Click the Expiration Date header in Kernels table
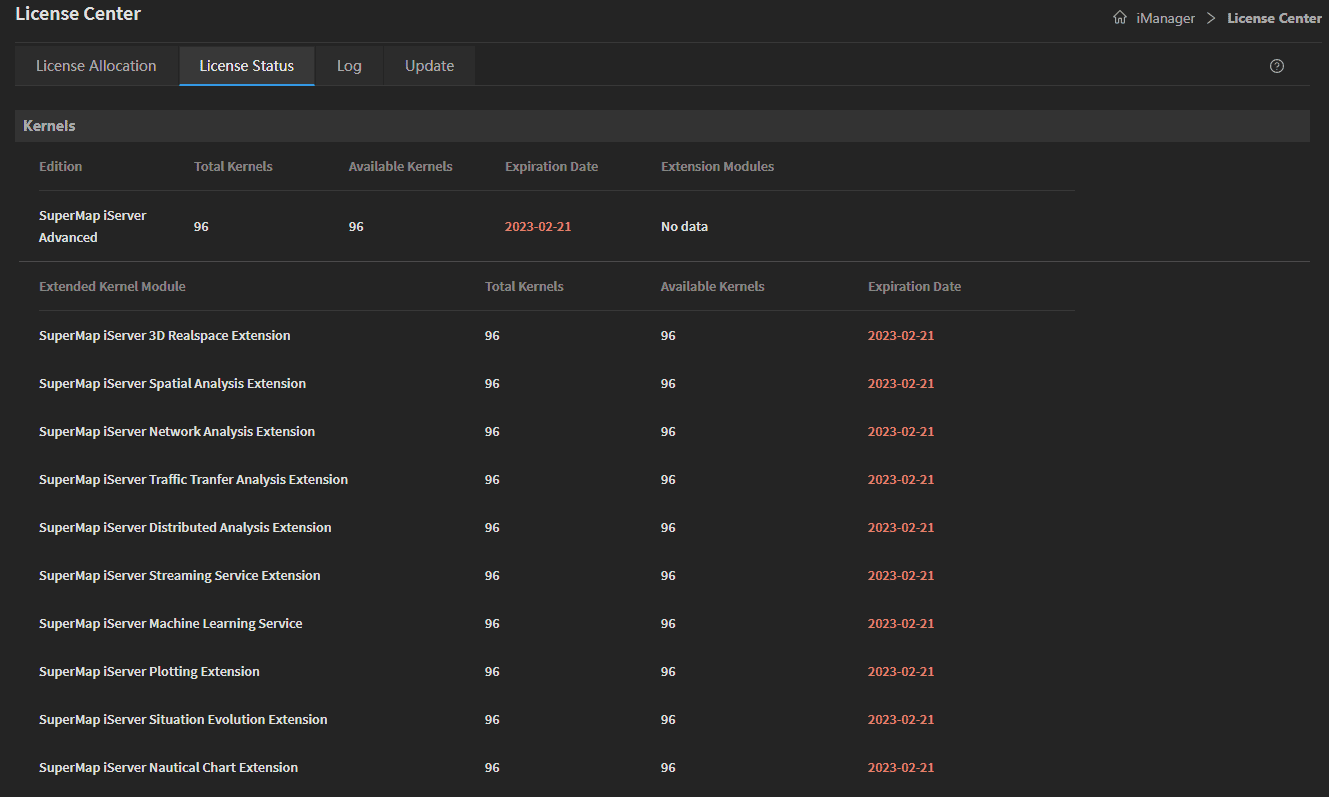The height and width of the screenshot is (797, 1329). (551, 166)
